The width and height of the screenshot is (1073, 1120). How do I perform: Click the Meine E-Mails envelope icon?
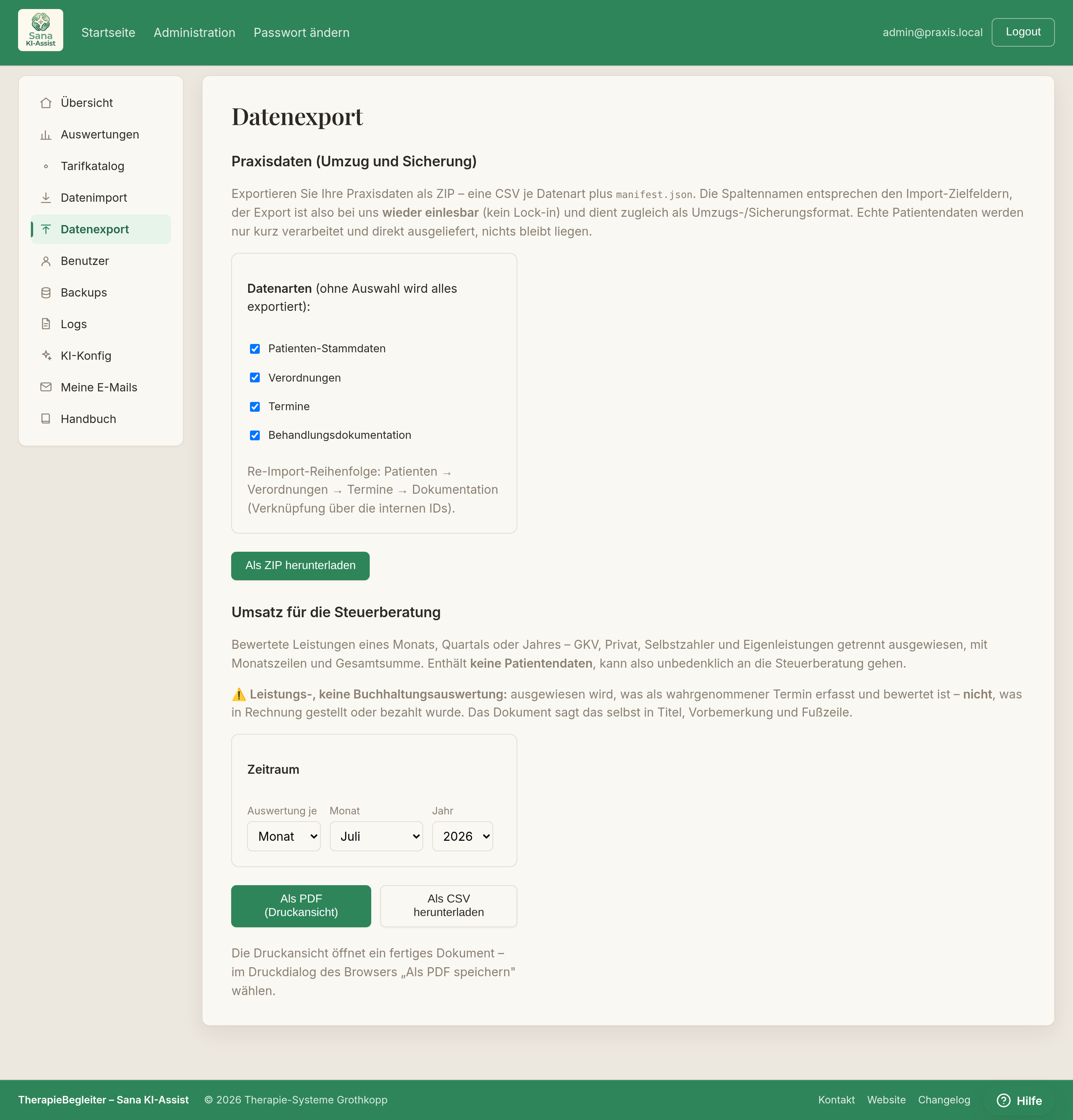46,387
